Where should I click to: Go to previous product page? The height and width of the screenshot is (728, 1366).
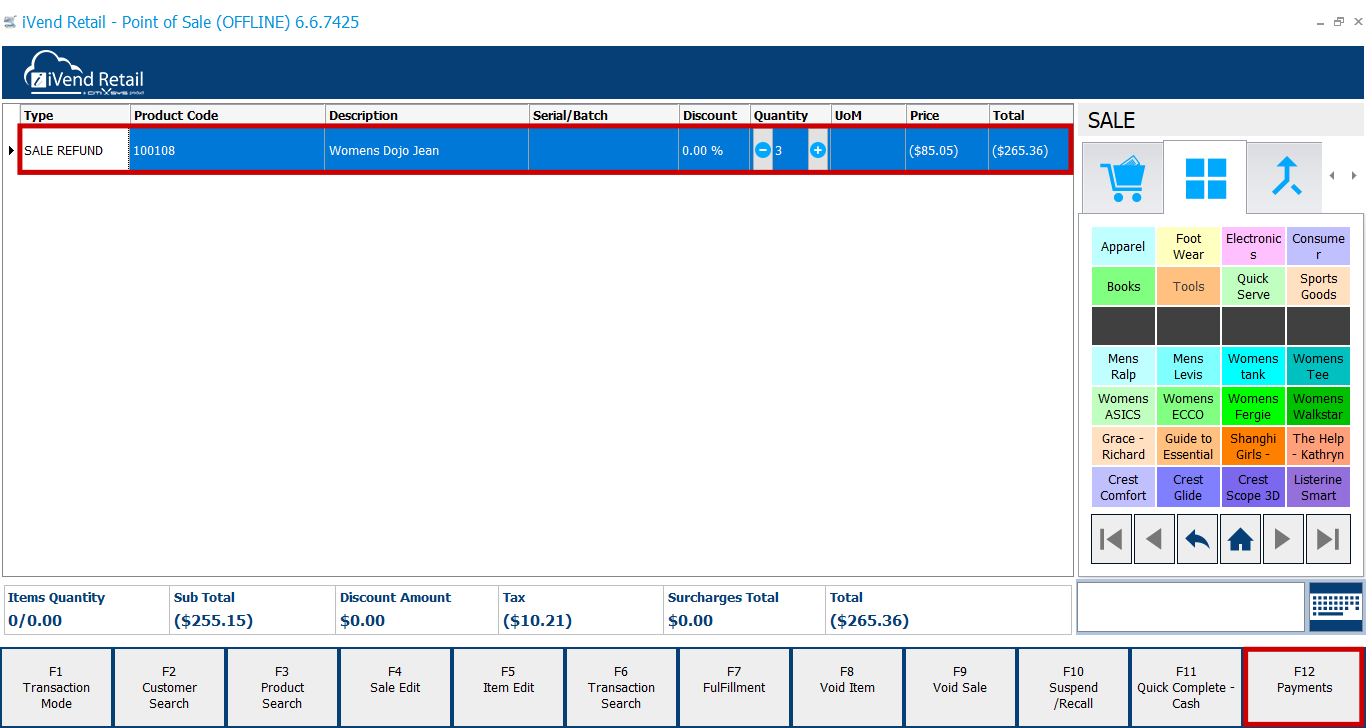(x=1154, y=540)
